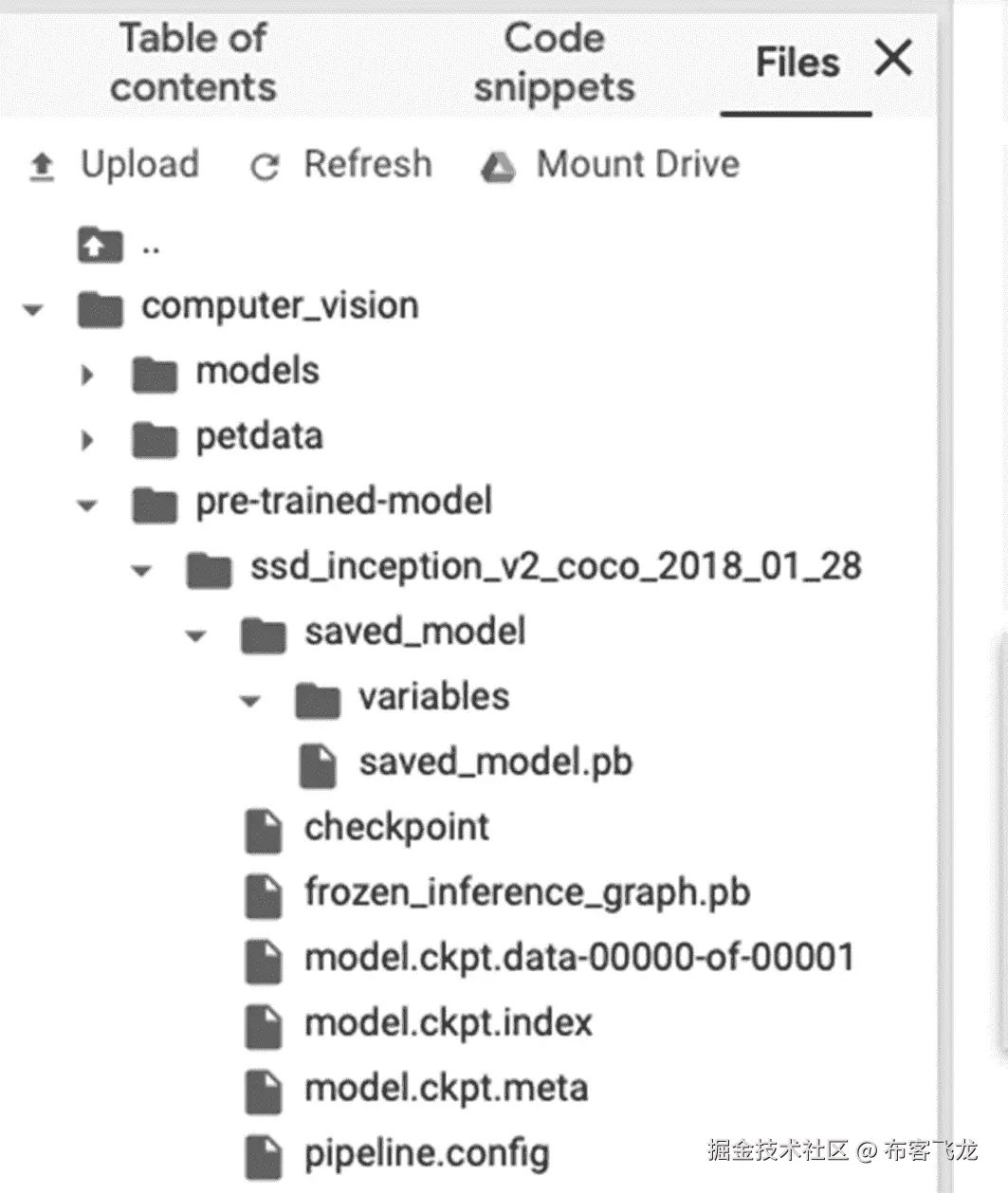Screen dimensions: 1008x1193
Task: Collapse the variables folder arrow
Action: pyautogui.click(x=250, y=702)
